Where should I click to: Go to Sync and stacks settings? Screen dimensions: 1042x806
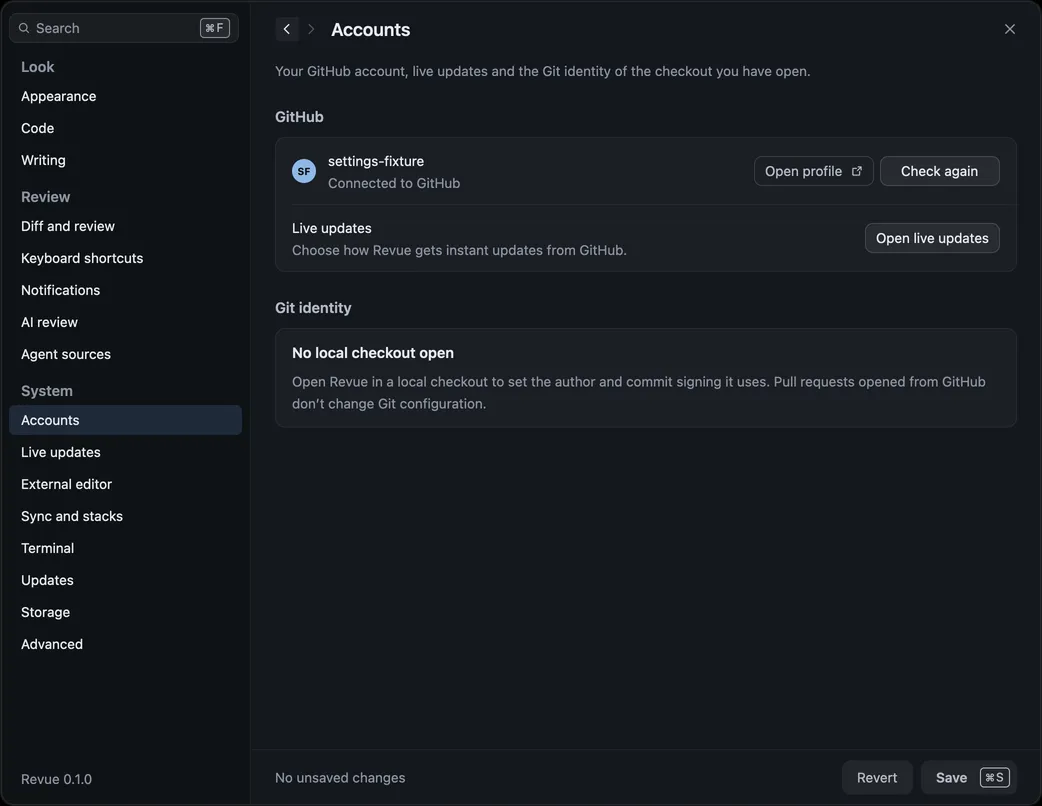click(126, 516)
